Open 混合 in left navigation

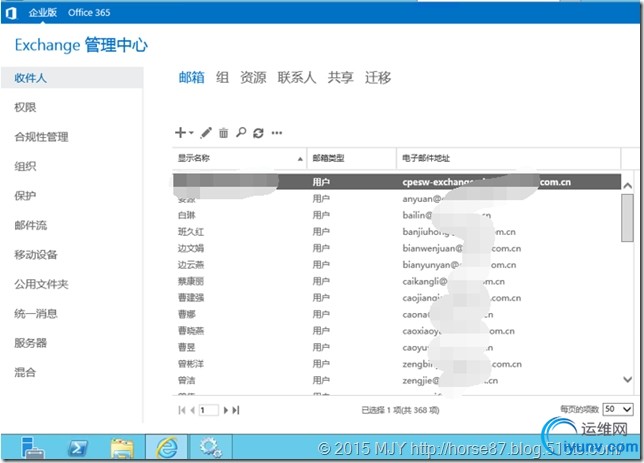[25, 373]
